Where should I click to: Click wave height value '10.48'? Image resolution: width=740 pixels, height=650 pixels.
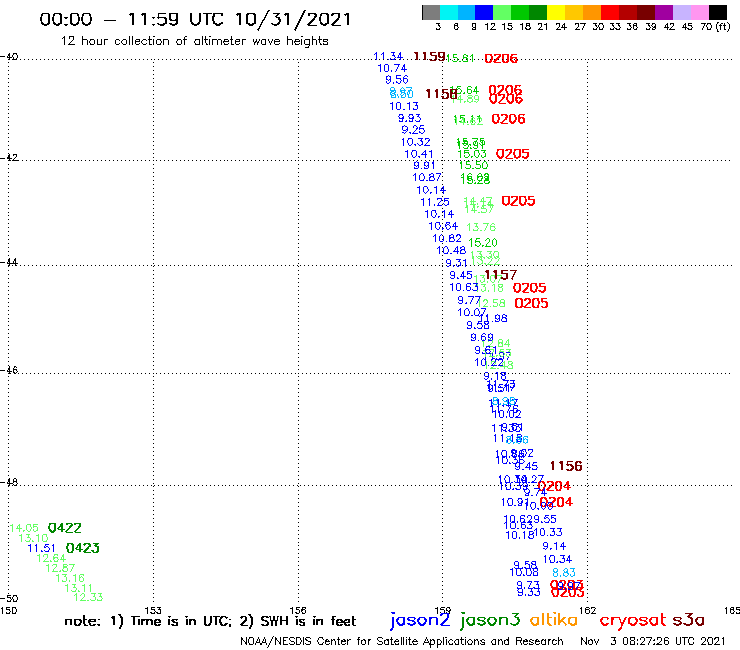[451, 250]
